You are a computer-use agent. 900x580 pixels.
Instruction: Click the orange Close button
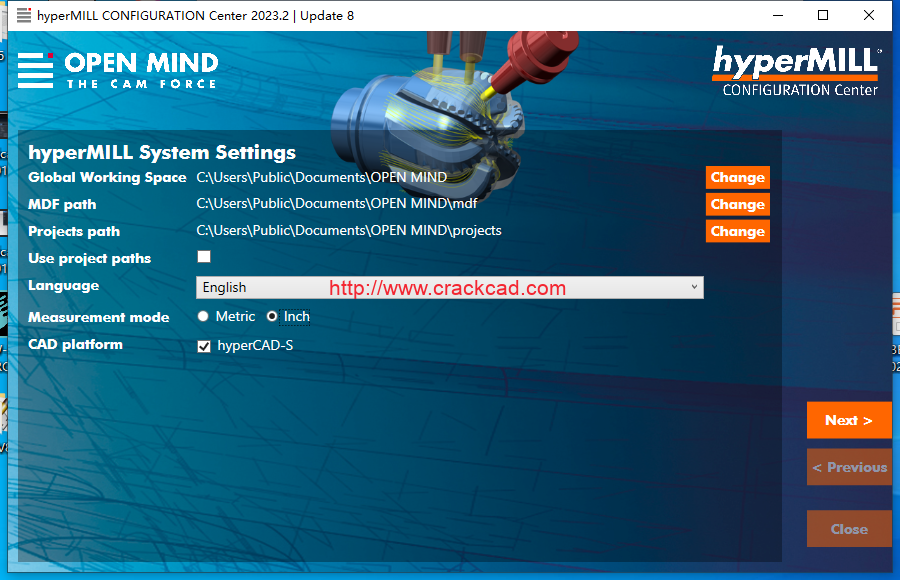point(849,529)
